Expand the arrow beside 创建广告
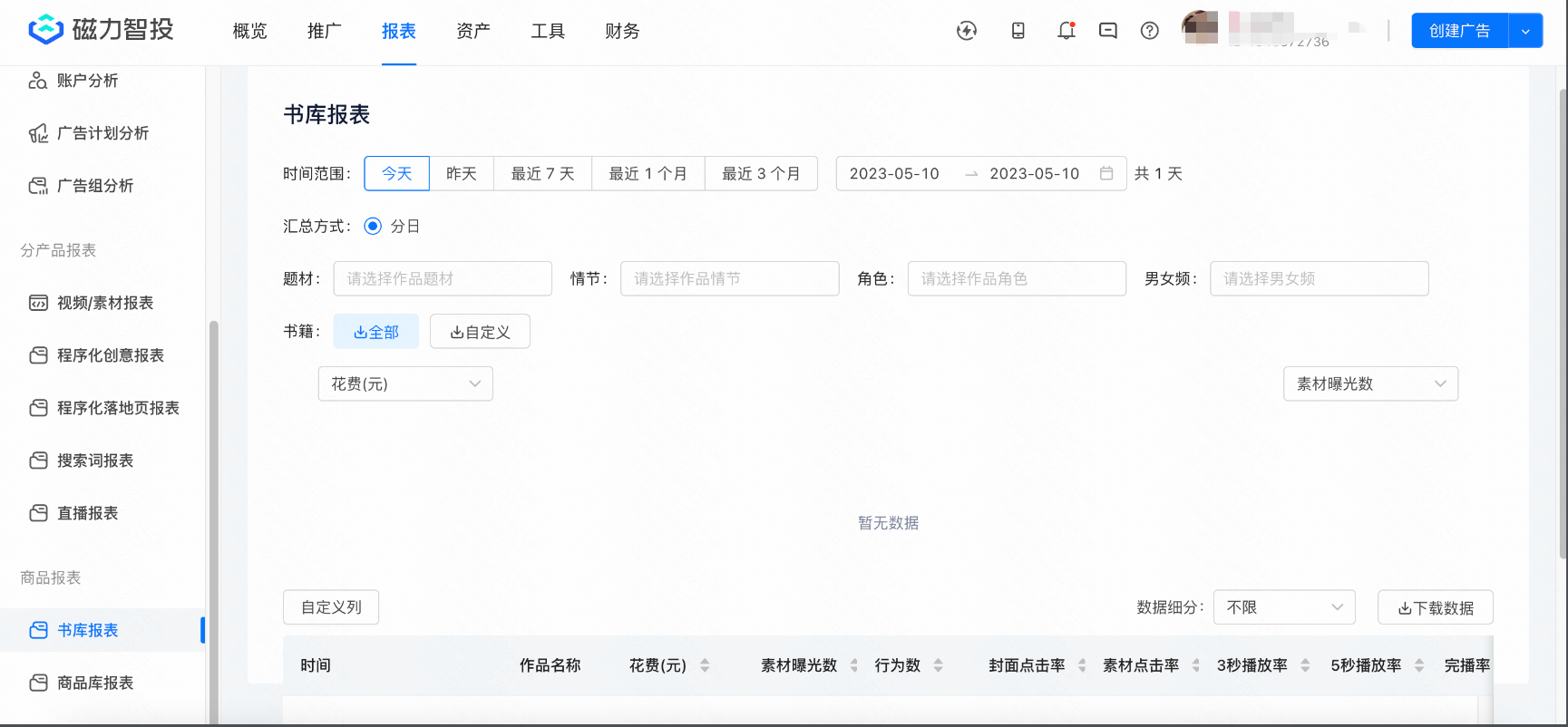This screenshot has height=727, width=1568. (1525, 31)
